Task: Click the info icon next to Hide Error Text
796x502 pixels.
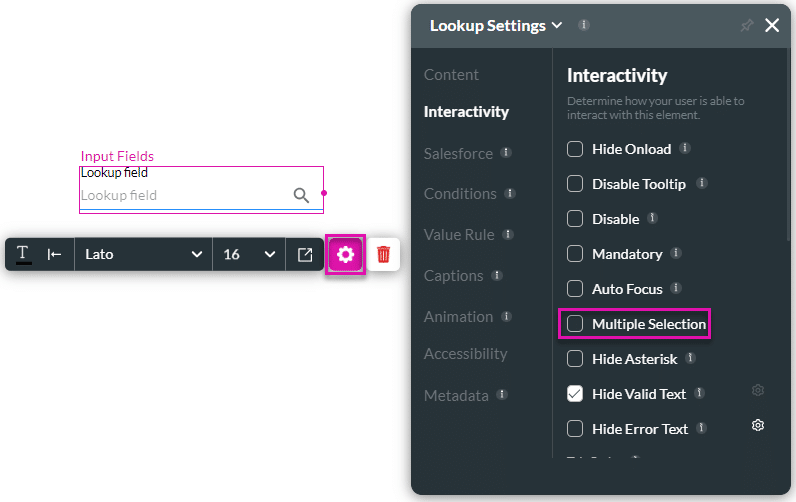Action: tap(701, 428)
